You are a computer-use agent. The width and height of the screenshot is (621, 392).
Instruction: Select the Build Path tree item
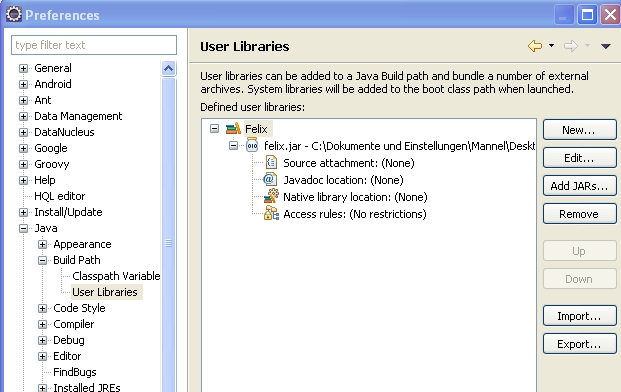pos(77,260)
